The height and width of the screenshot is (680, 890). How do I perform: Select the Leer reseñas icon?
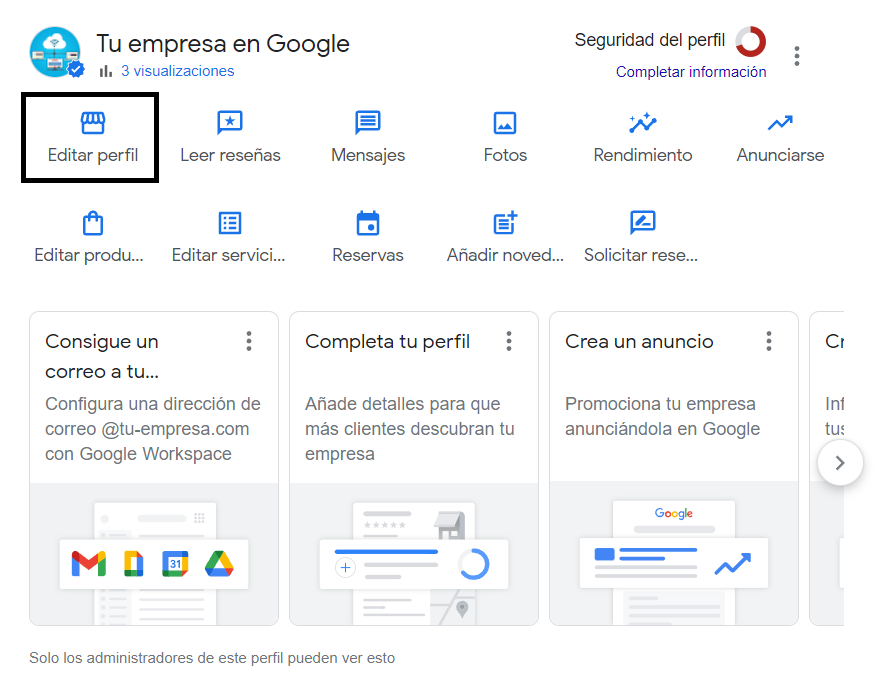click(230, 137)
